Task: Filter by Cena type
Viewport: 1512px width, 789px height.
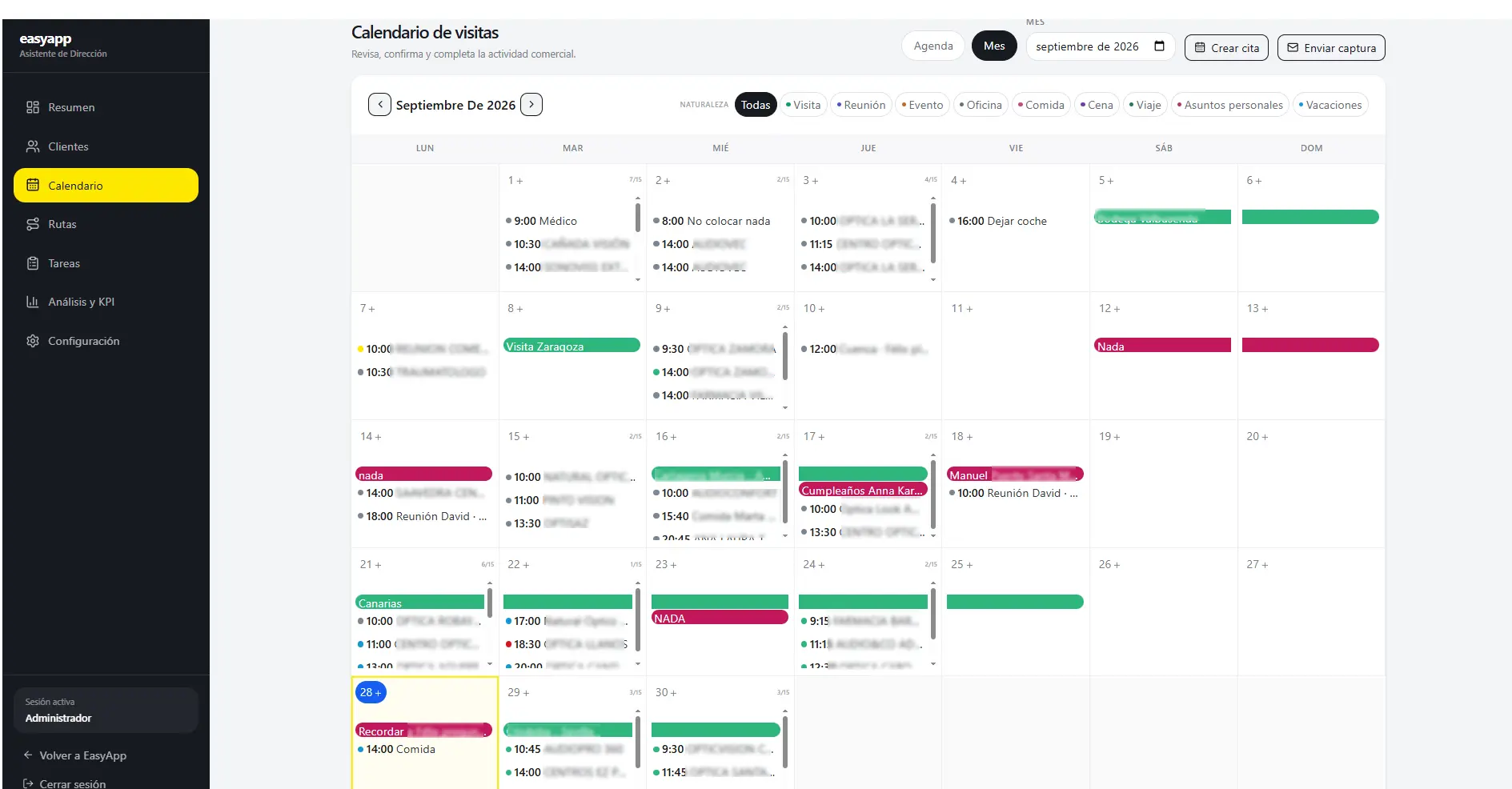Action: point(1097,105)
